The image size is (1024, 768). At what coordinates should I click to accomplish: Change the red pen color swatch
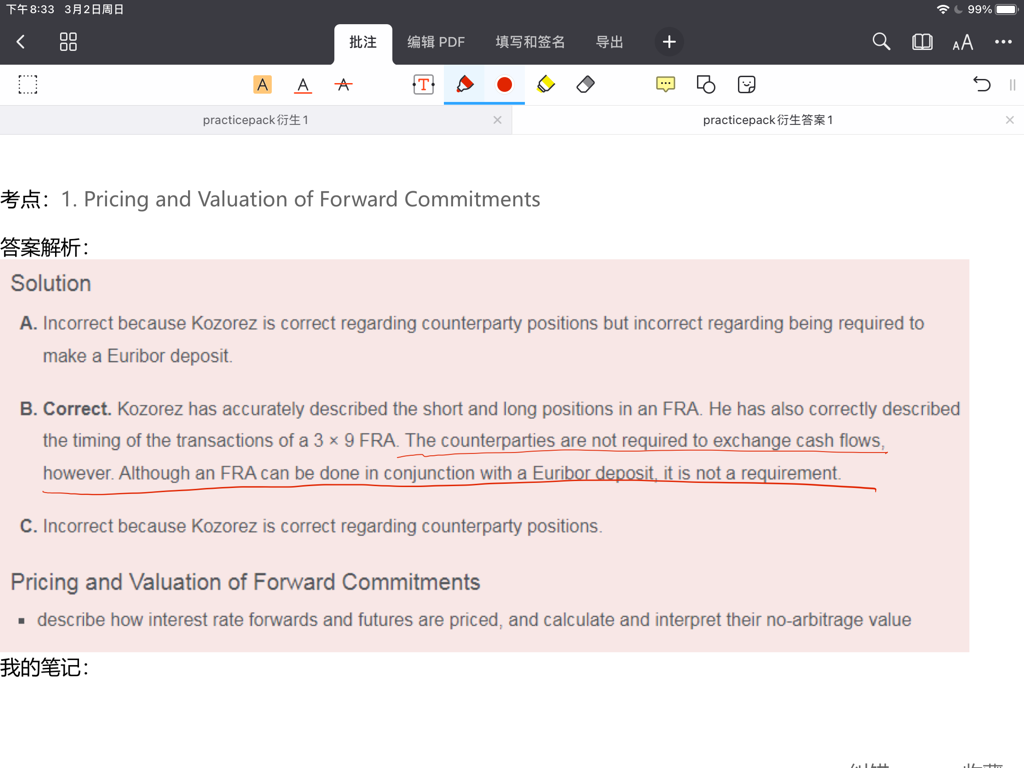[x=504, y=85]
